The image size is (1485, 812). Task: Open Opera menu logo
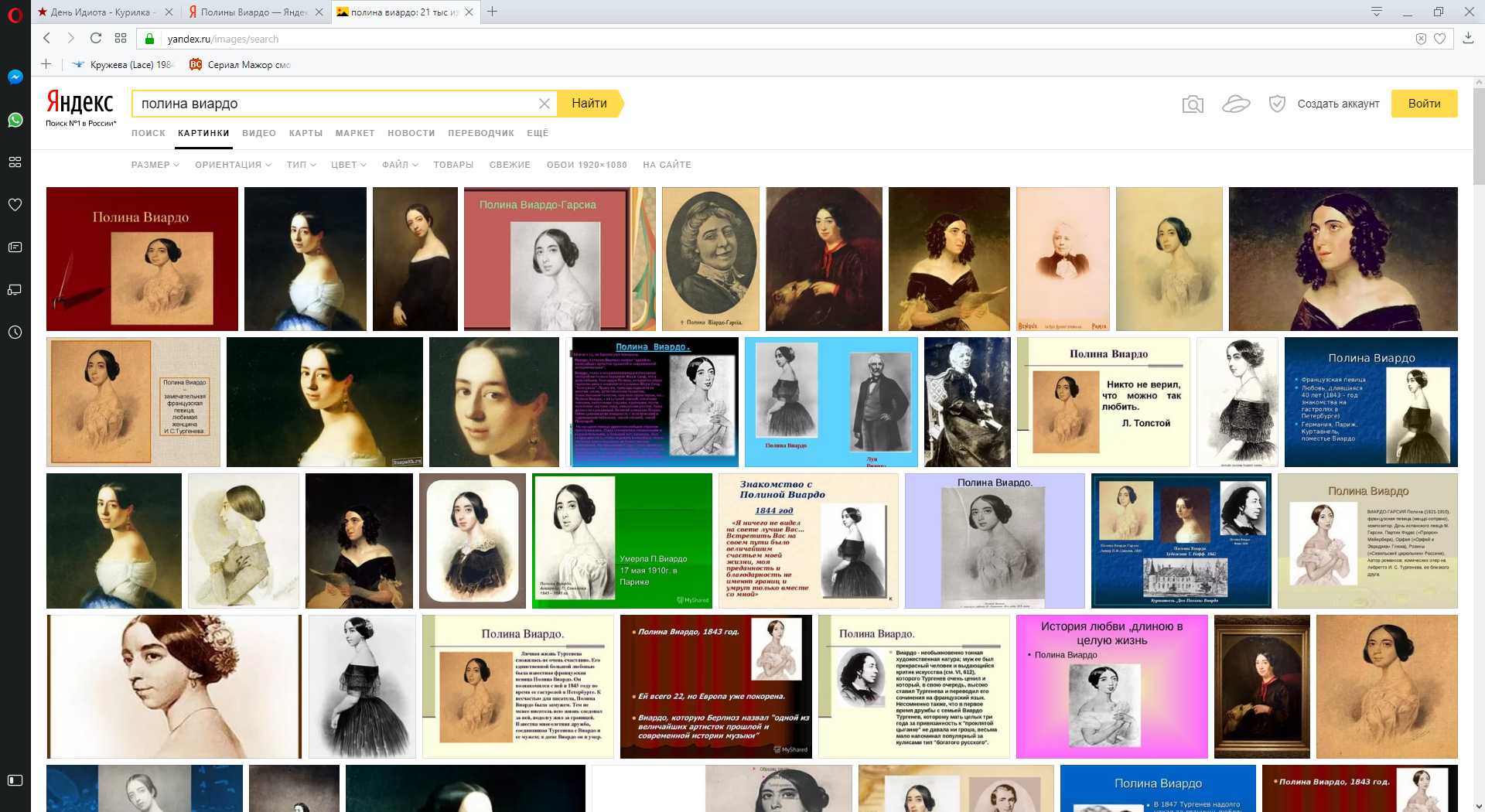click(x=15, y=14)
